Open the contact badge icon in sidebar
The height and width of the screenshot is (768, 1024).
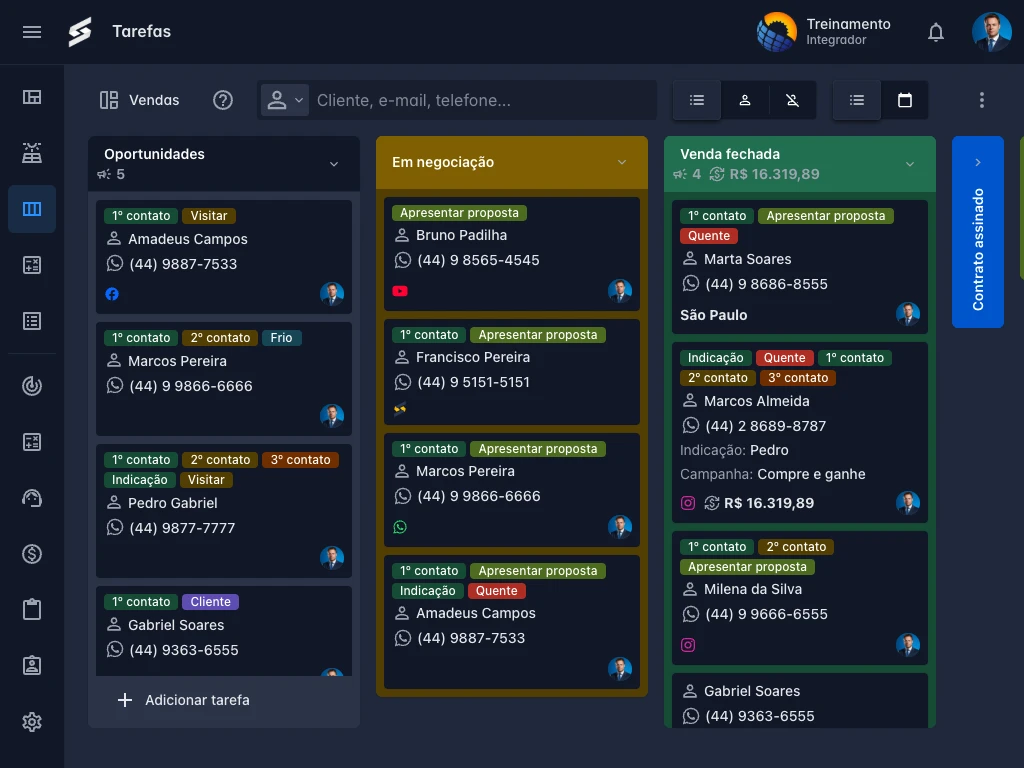point(32,665)
